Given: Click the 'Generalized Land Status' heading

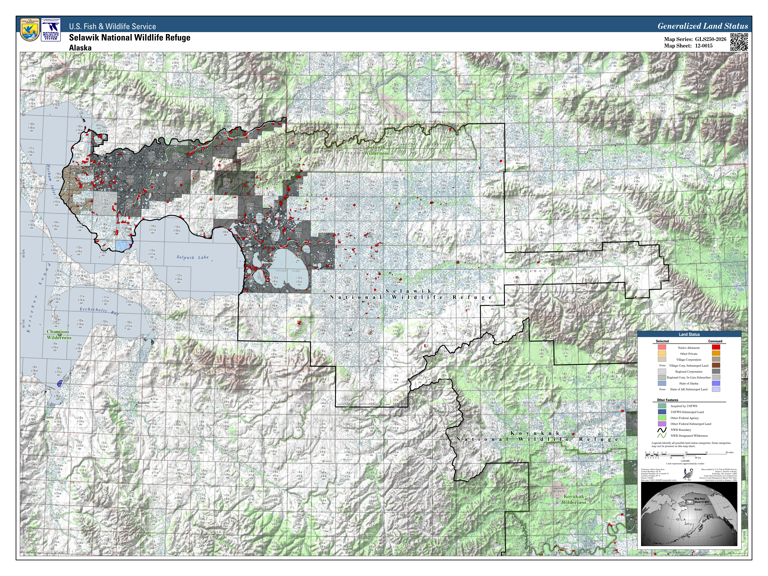Looking at the screenshot, I should 702,26.
